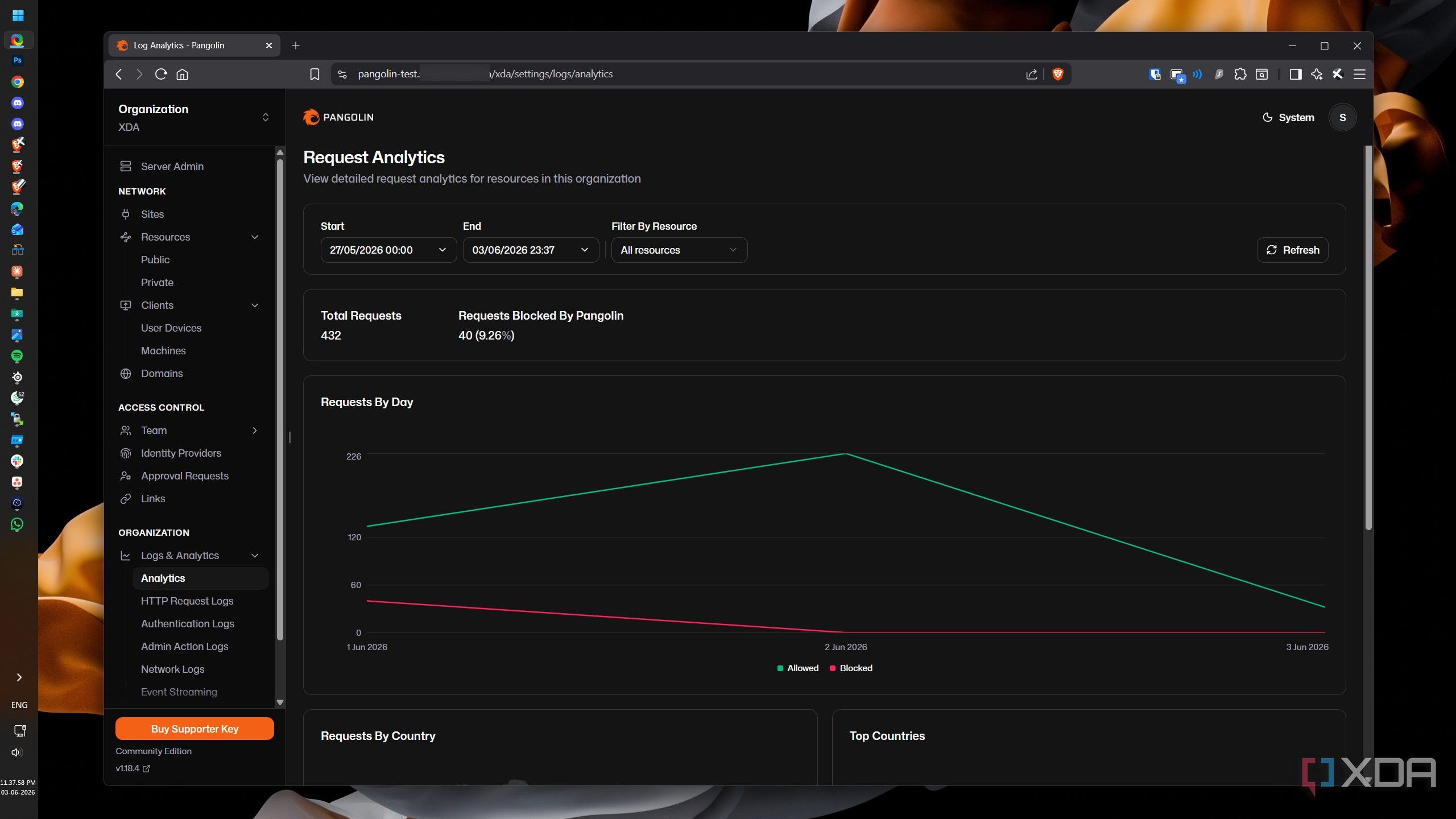Open the Organization XDA switcher

point(195,117)
